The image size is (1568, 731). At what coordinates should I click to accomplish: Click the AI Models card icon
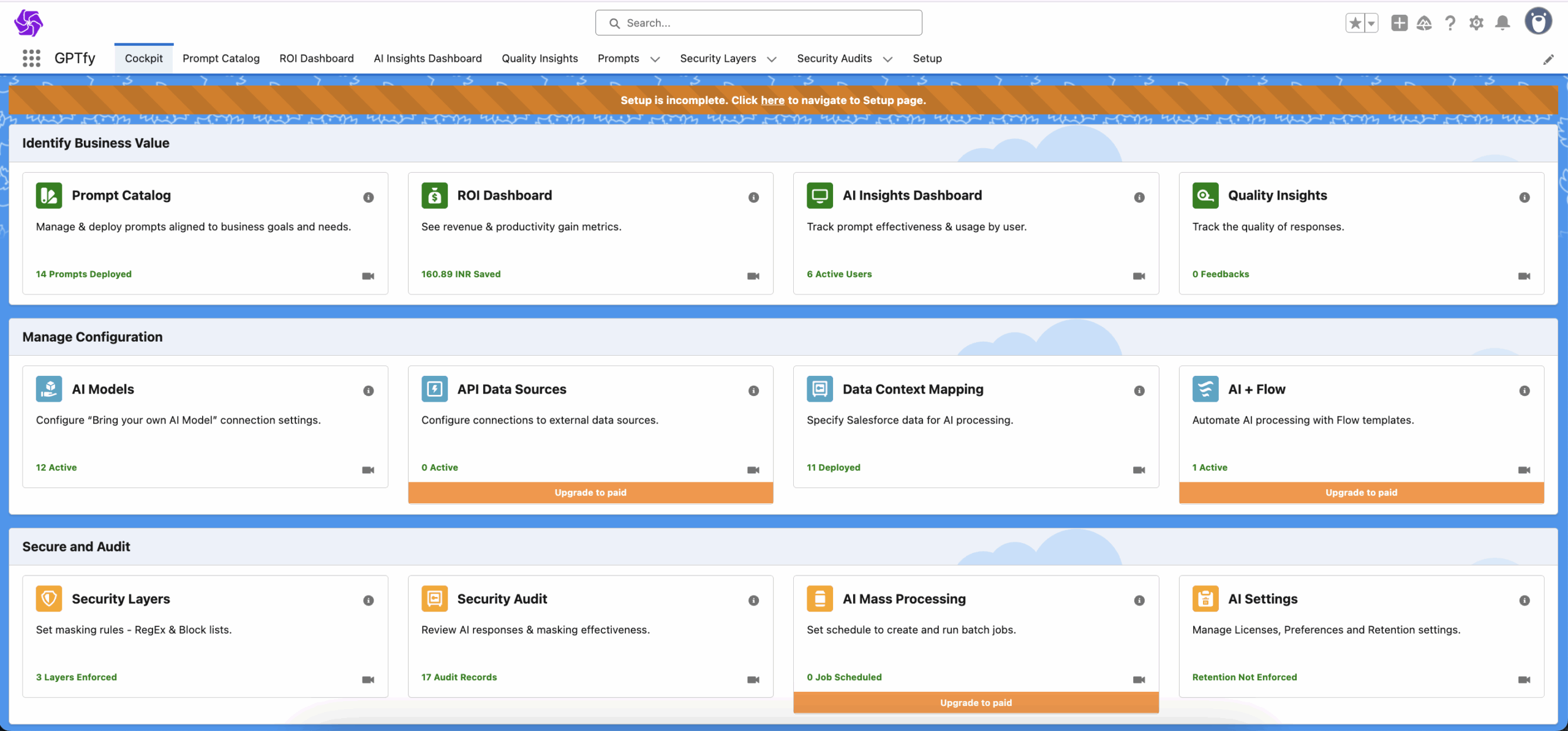pyautogui.click(x=49, y=389)
